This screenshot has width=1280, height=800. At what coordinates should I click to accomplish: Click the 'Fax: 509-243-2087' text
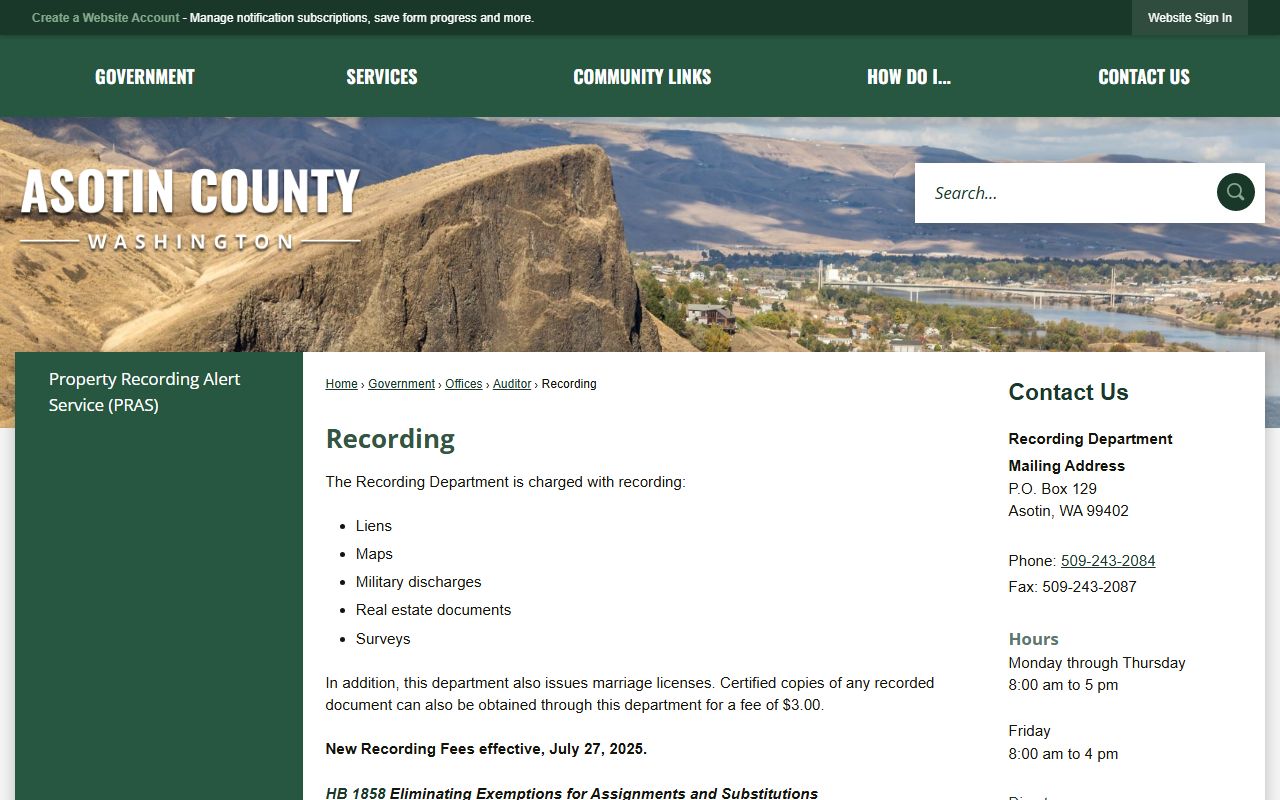click(x=1072, y=587)
